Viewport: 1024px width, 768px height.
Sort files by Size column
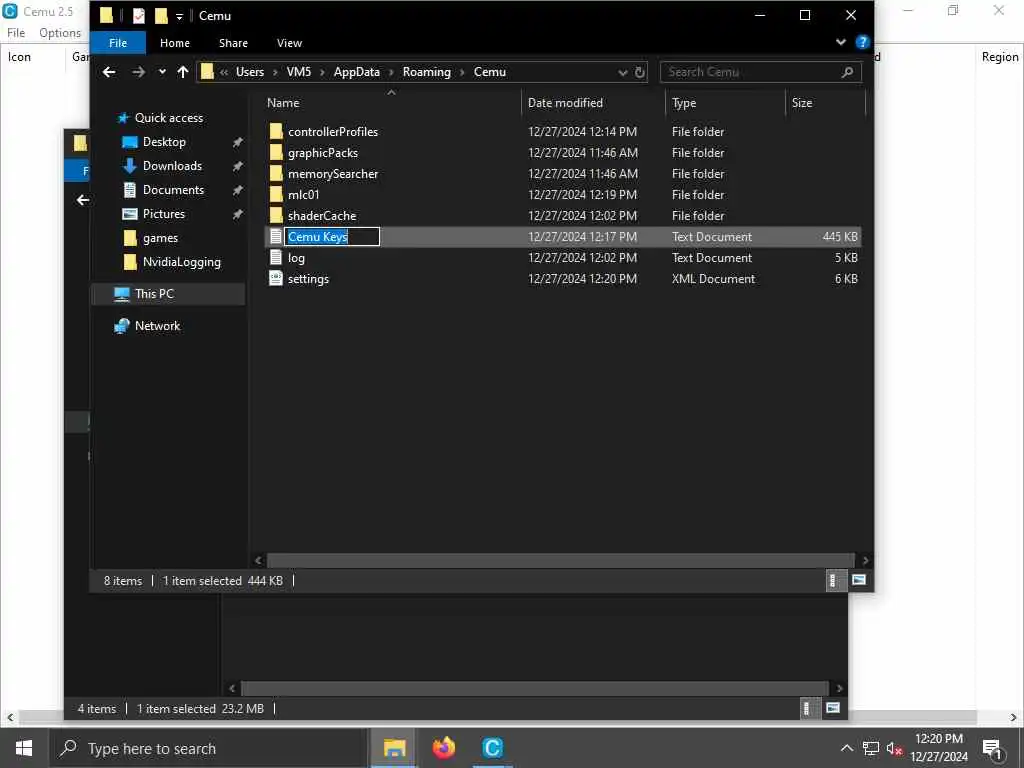[802, 103]
